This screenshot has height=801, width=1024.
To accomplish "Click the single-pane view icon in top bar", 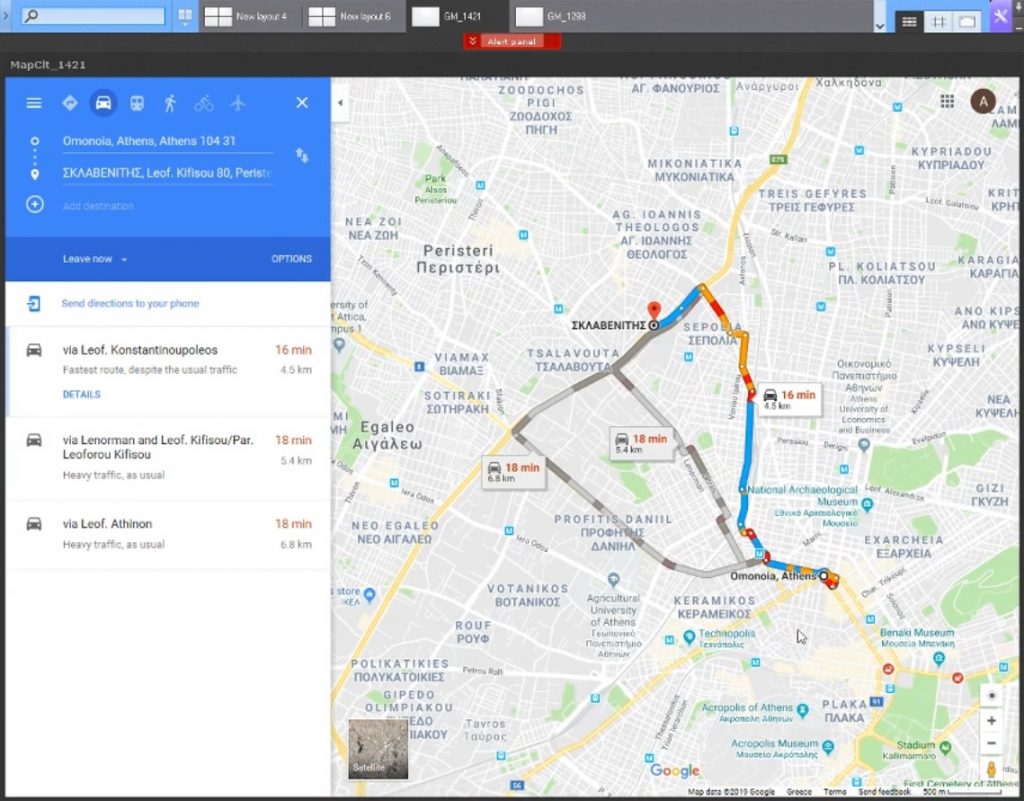I will click(967, 22).
